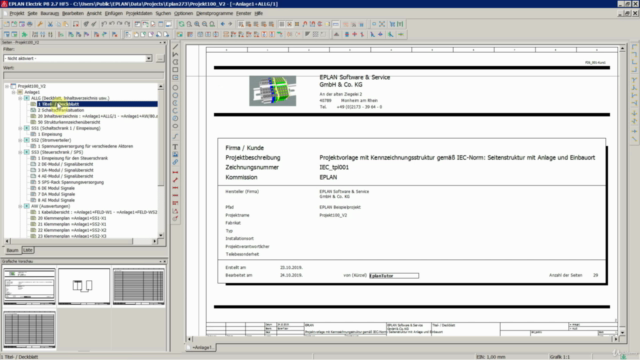This screenshot has width=640, height=360.
Task: Click the green puzzle piece icon
Action: click(x=24, y=35)
